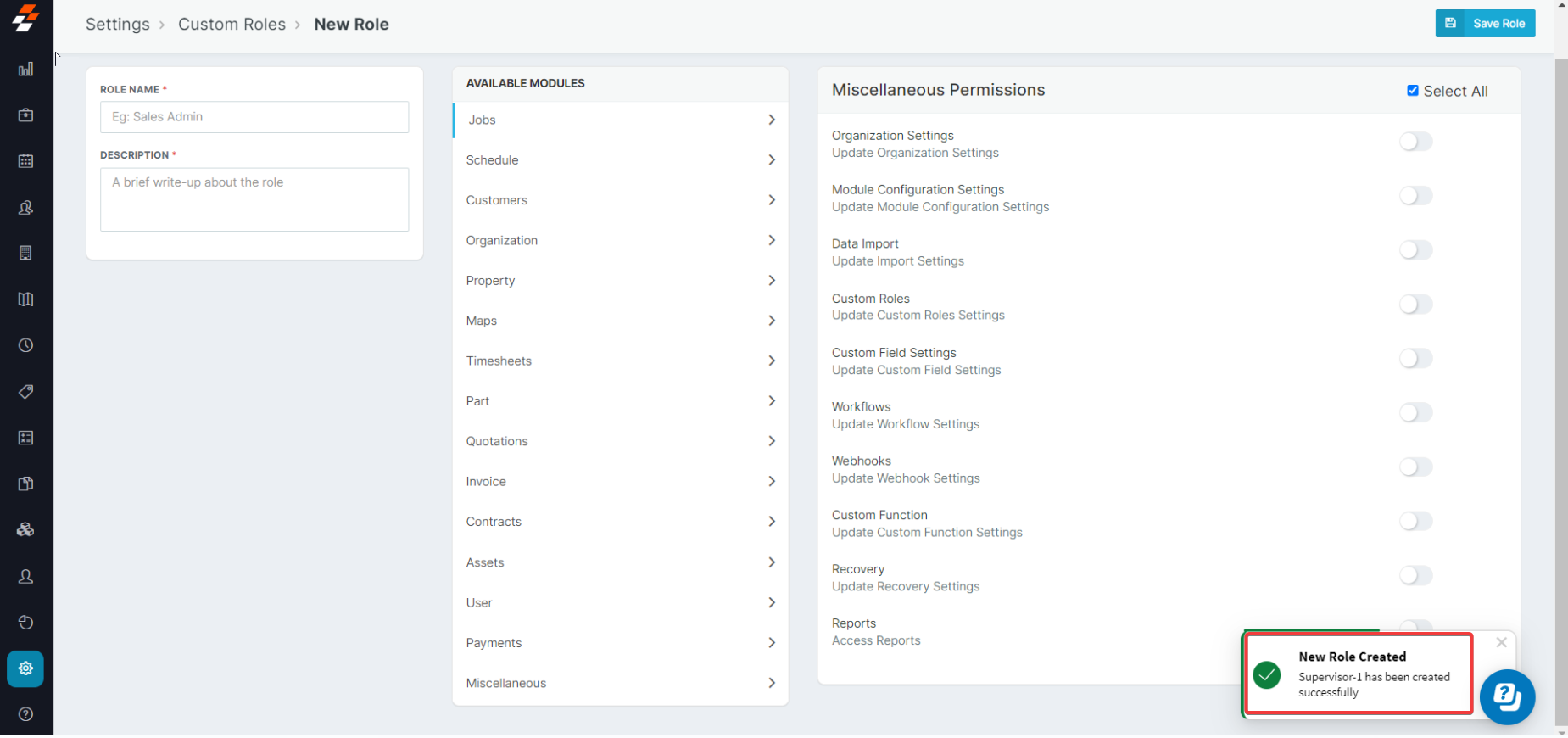Go to Custom Roles breadcrumb

(232, 25)
